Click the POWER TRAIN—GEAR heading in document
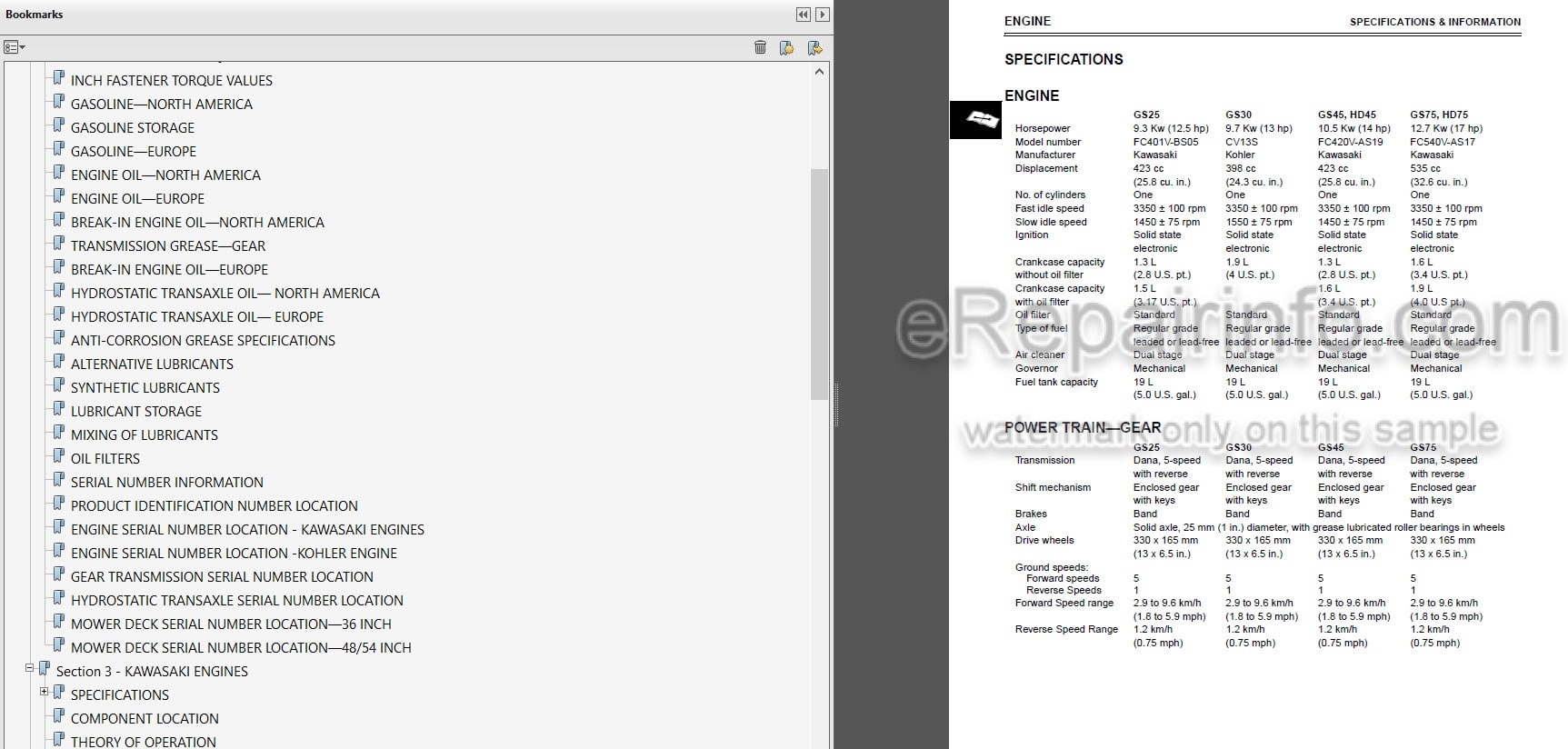The image size is (1568, 749). (1083, 427)
